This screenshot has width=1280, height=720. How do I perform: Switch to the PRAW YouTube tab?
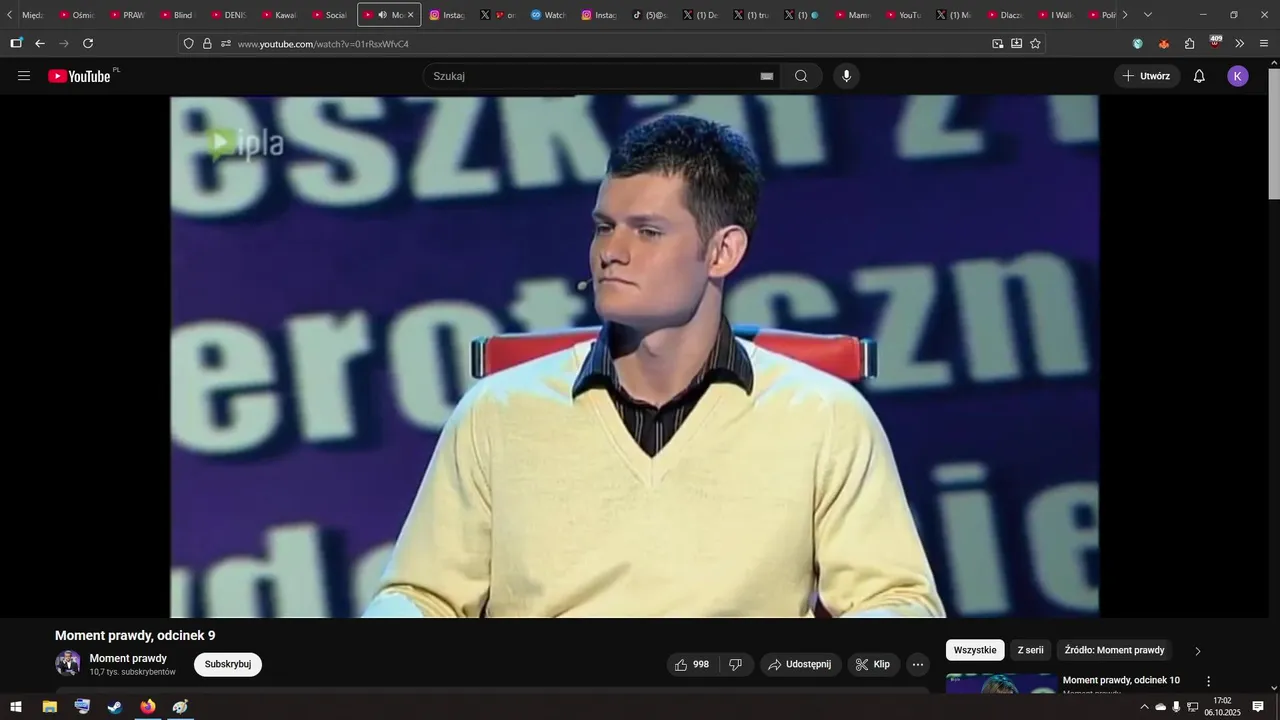coord(126,15)
